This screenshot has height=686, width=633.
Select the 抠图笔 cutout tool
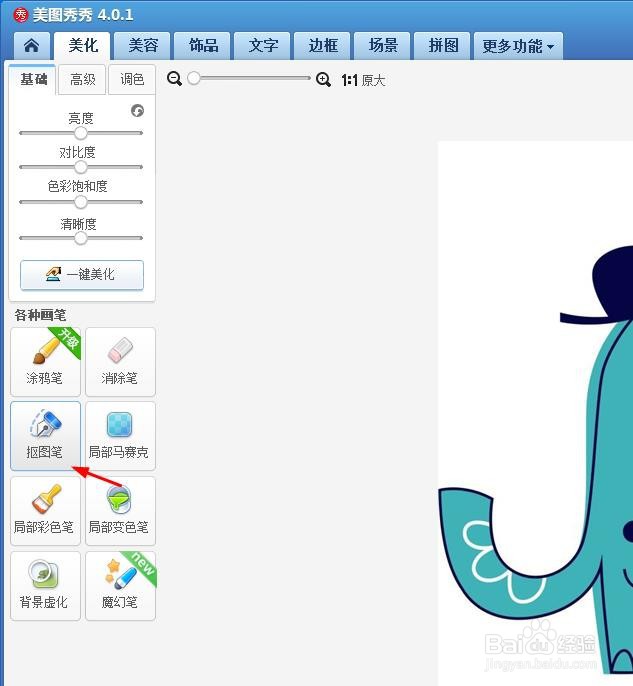click(x=45, y=436)
